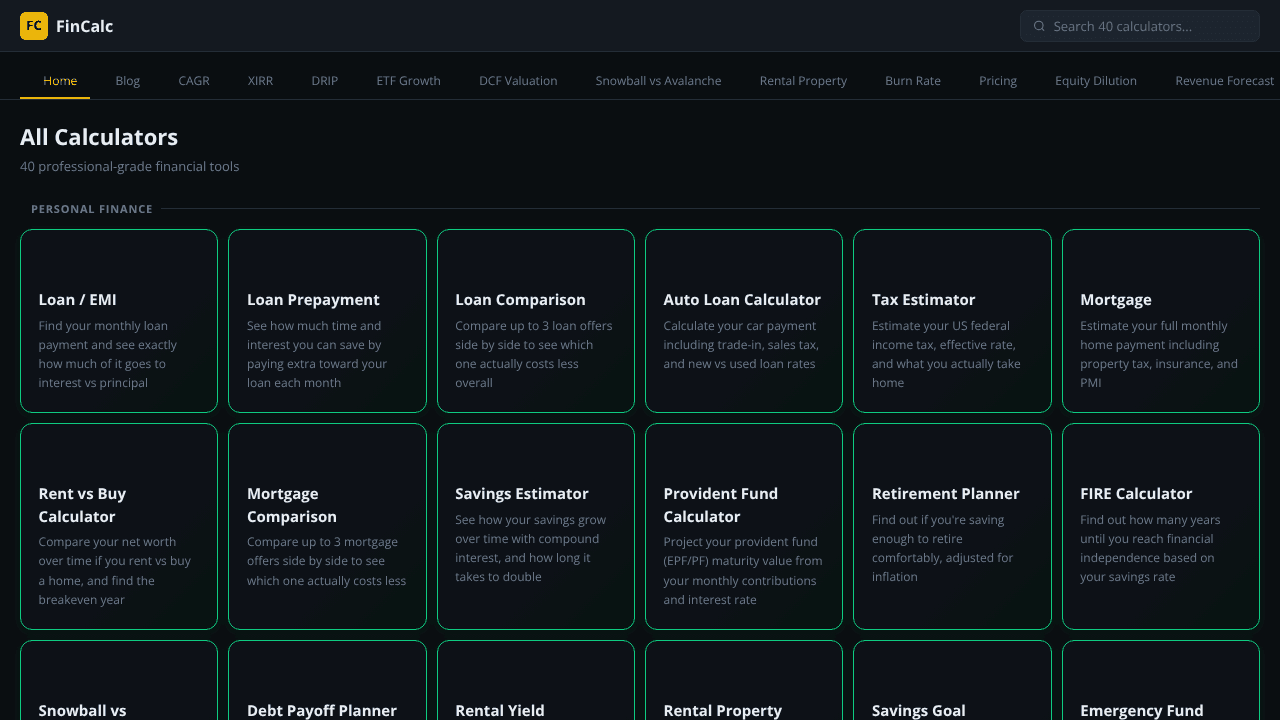Open the Loan Comparison card
This screenshot has height=720, width=1280.
[x=536, y=321]
